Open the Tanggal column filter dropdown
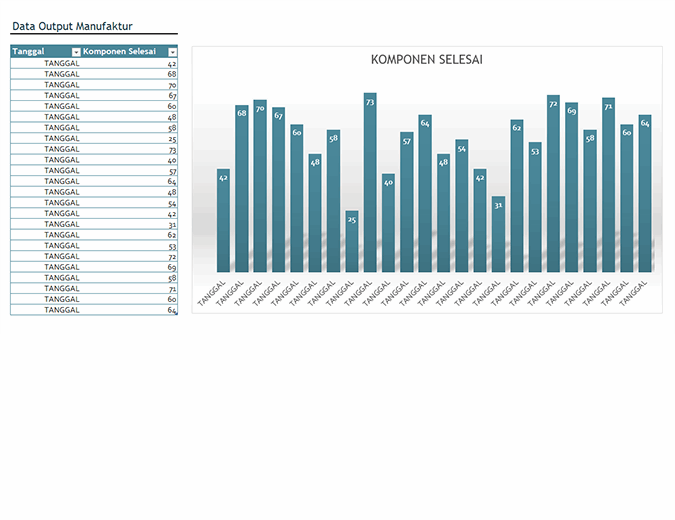 coord(75,51)
